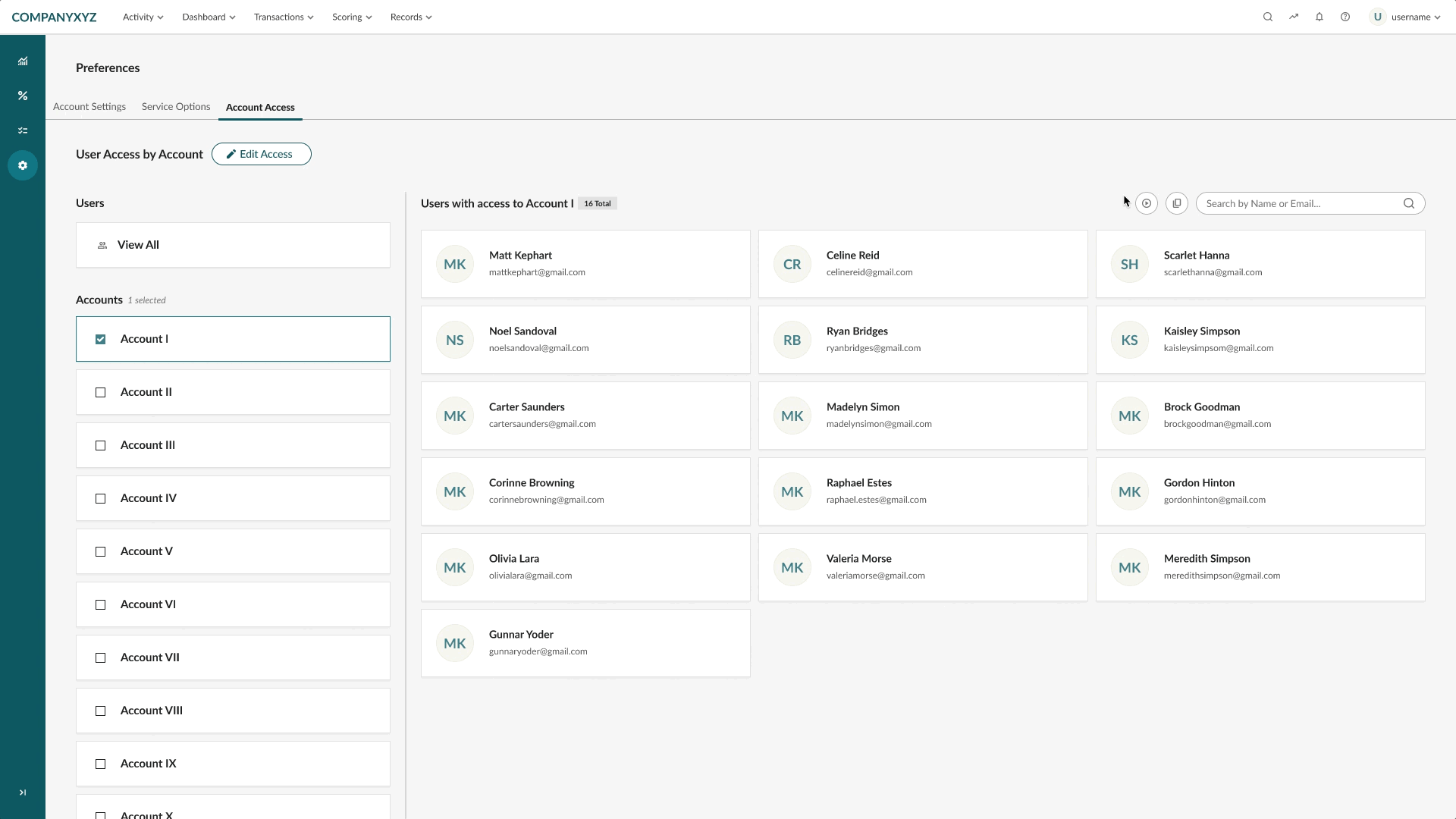Open the Account Settings tab
This screenshot has width=1456, height=819.
point(89,106)
